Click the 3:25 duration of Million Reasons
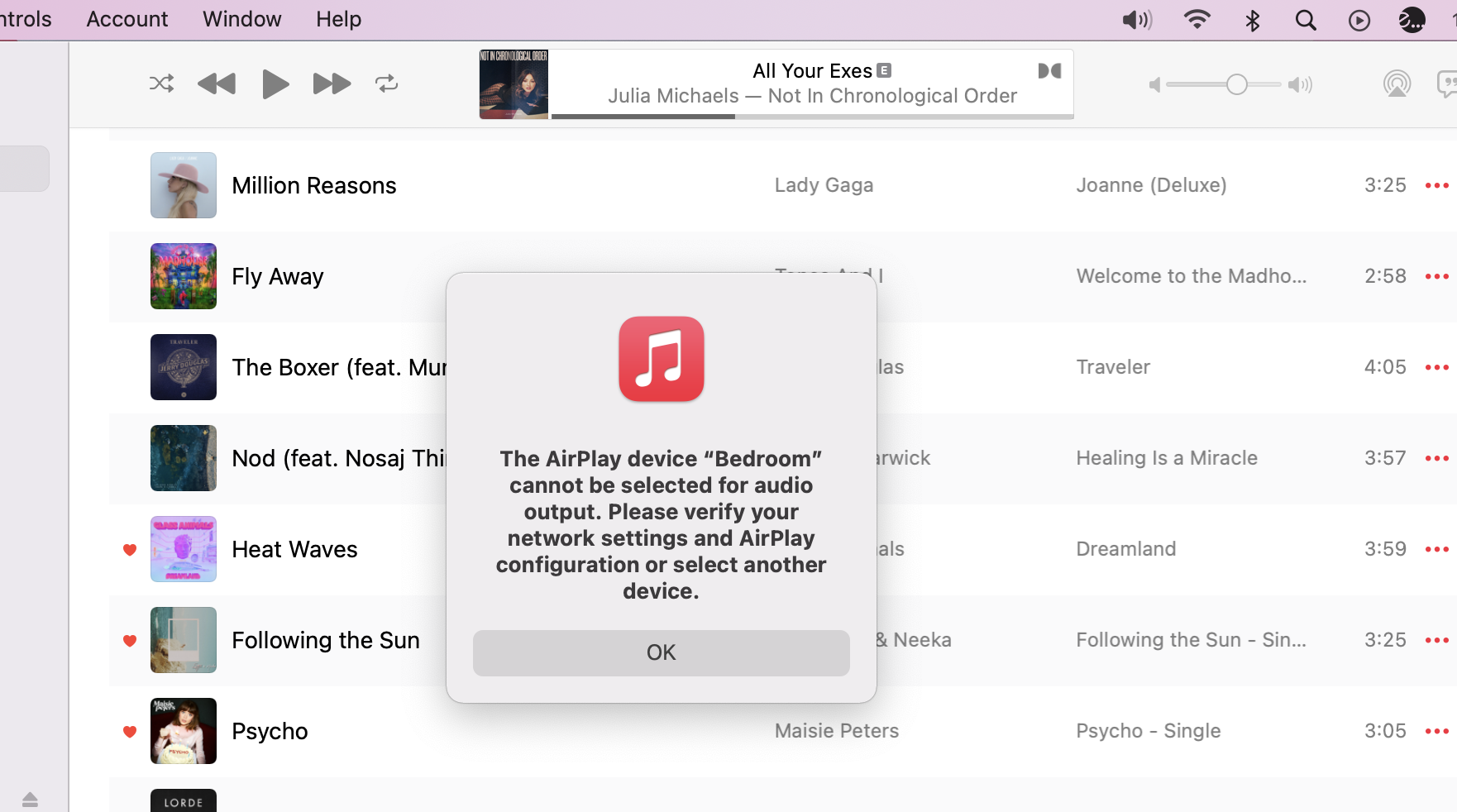 click(x=1385, y=185)
